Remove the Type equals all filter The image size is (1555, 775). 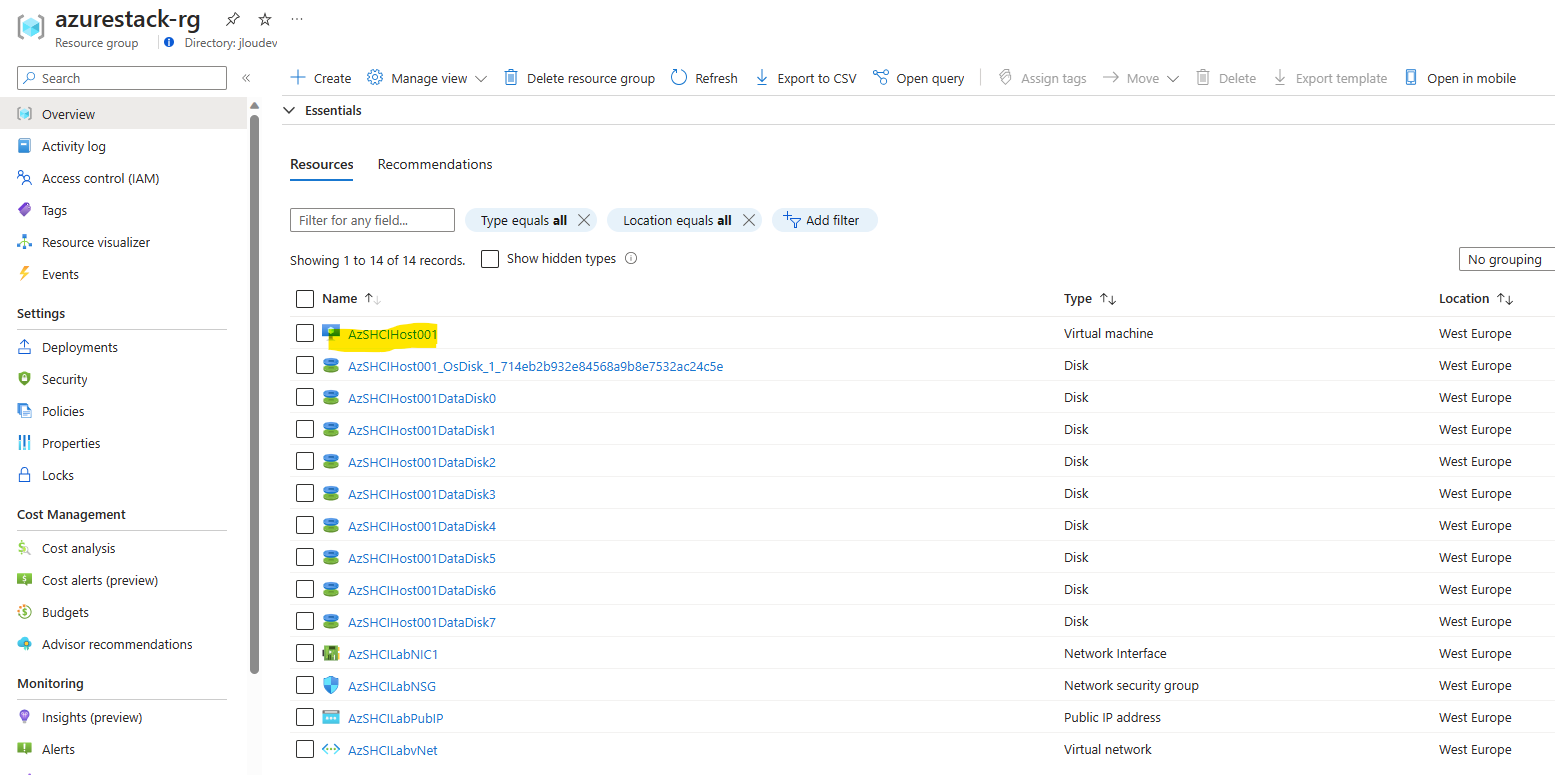click(585, 220)
